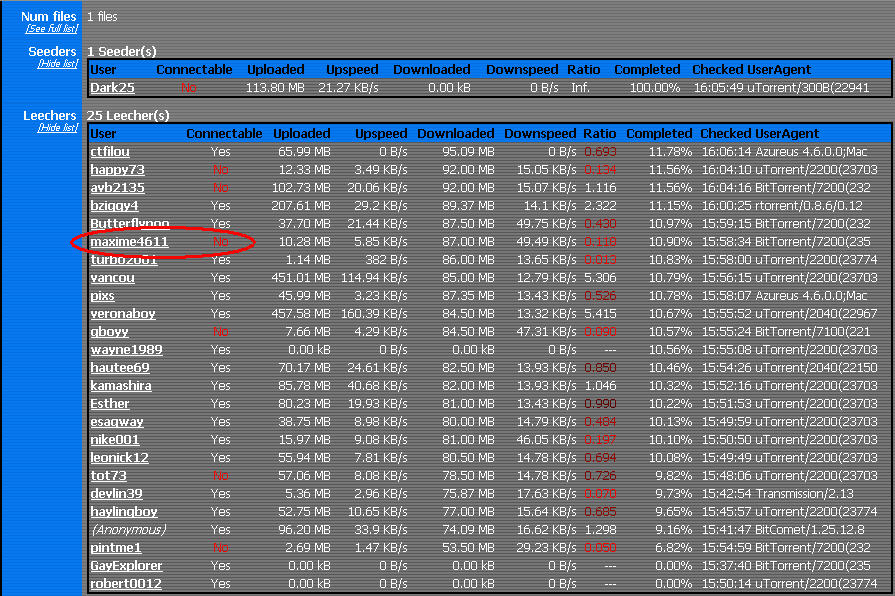Hide the Seeders list
This screenshot has height=596, width=895.
[x=57, y=63]
